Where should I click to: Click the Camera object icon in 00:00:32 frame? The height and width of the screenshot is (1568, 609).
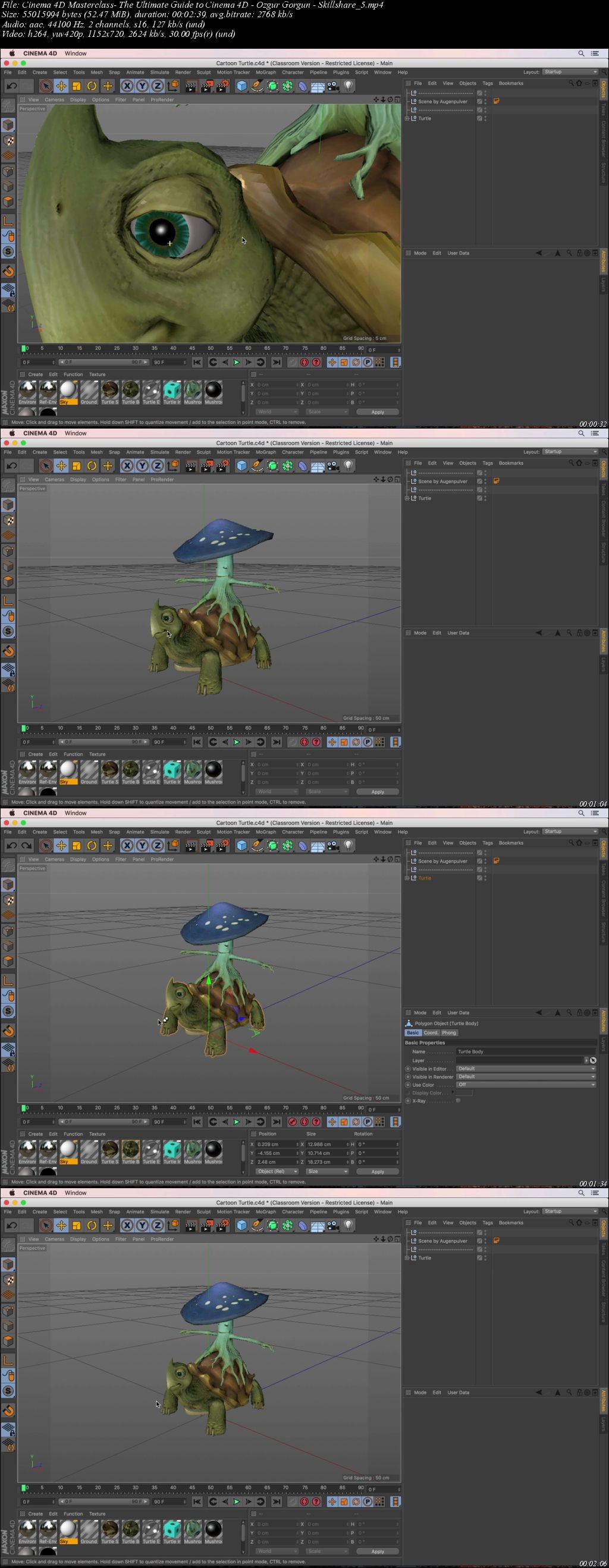tap(332, 86)
